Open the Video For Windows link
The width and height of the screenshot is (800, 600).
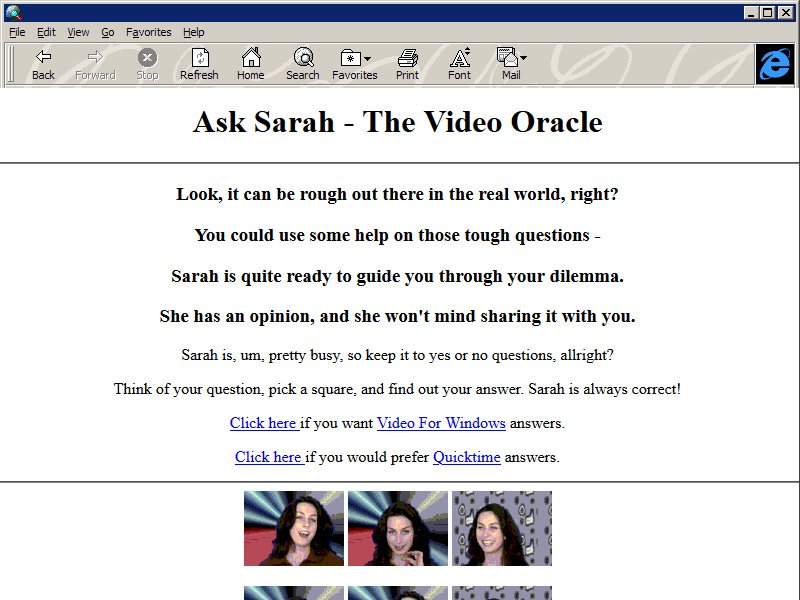(x=441, y=423)
